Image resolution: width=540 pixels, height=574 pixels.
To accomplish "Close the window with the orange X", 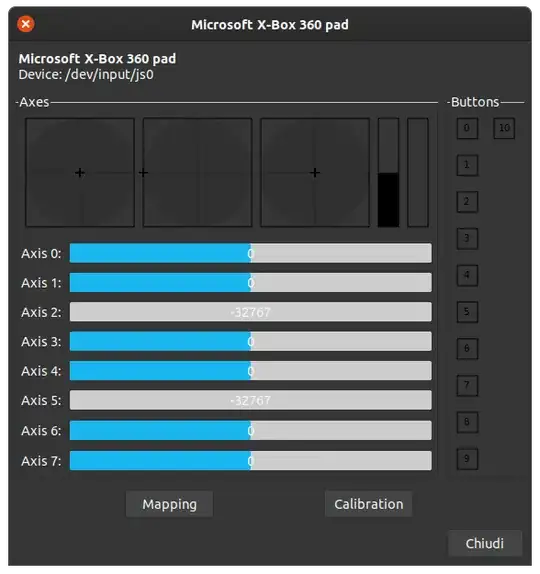I will coord(26,24).
